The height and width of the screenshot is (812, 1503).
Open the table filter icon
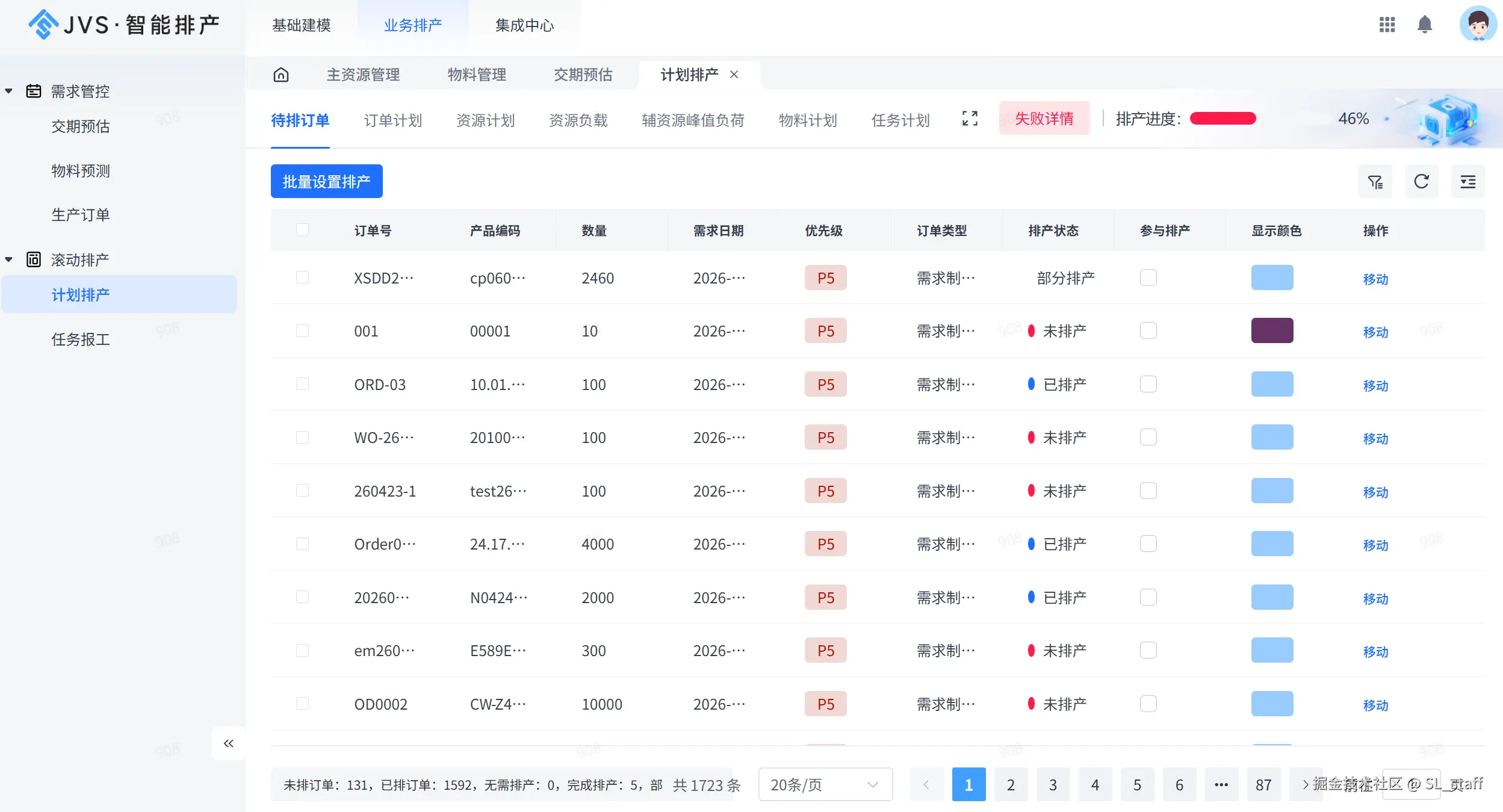[1375, 182]
